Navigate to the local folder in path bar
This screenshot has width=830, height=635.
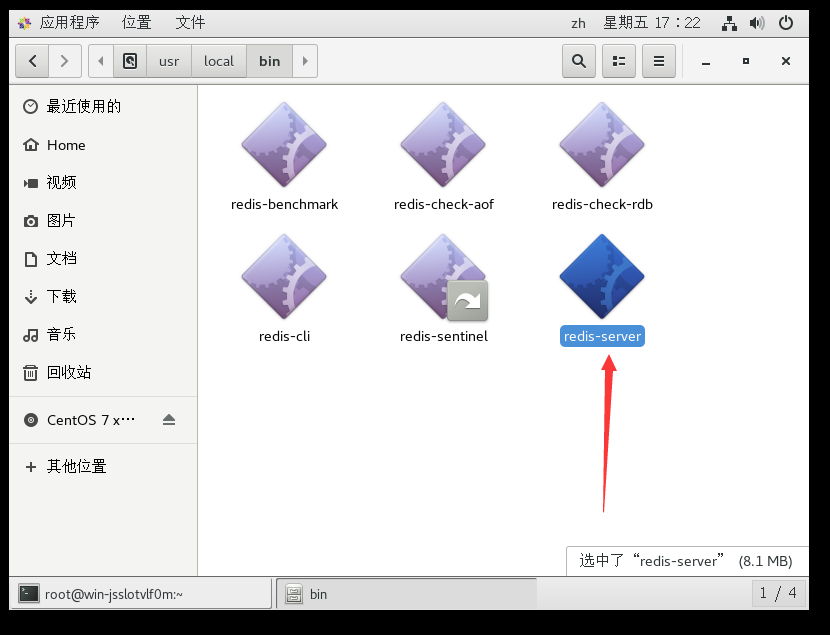pos(219,61)
